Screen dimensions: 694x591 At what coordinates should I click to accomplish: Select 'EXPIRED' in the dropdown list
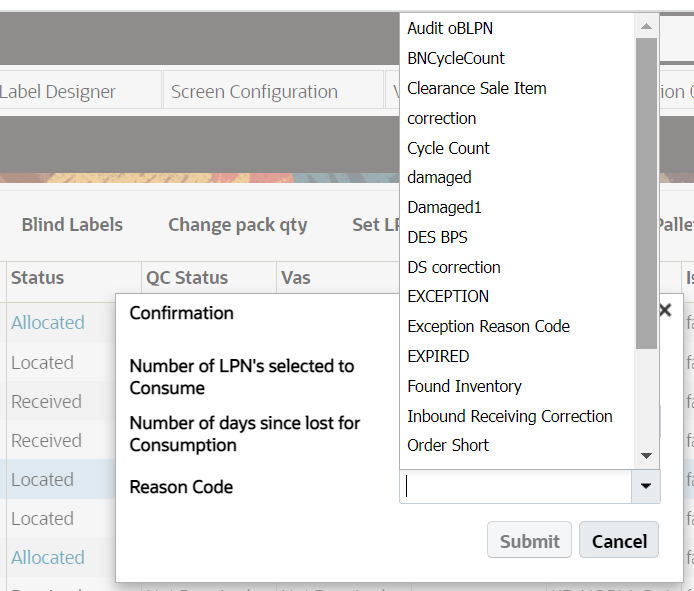pos(438,356)
